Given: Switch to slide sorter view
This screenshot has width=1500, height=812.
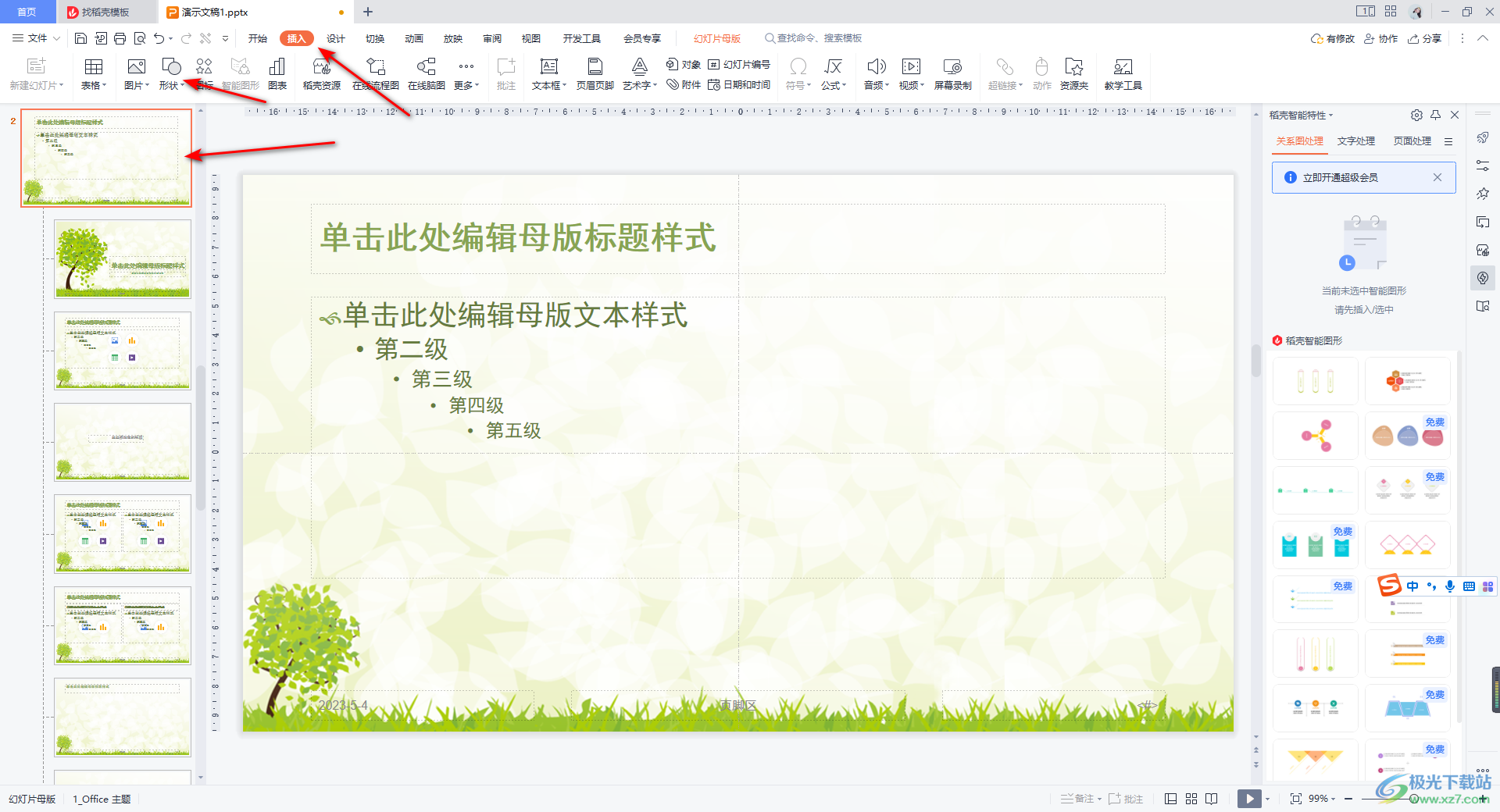Looking at the screenshot, I should pos(1191,799).
